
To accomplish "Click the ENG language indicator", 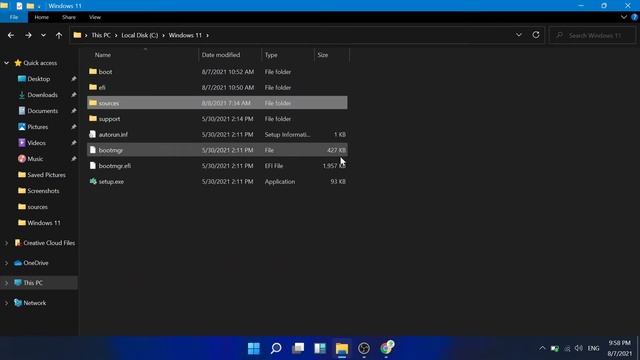I will pos(593,348).
